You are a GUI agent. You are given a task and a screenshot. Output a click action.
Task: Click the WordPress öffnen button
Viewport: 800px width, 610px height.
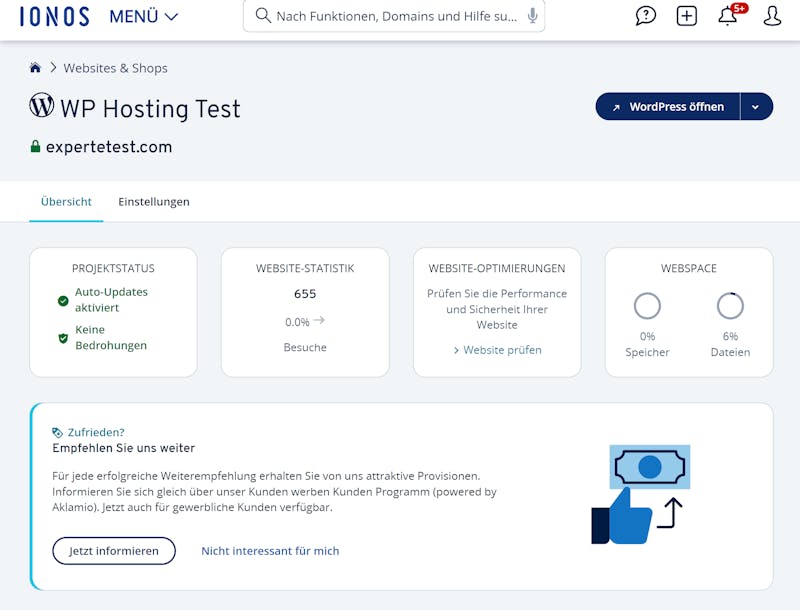pos(668,107)
